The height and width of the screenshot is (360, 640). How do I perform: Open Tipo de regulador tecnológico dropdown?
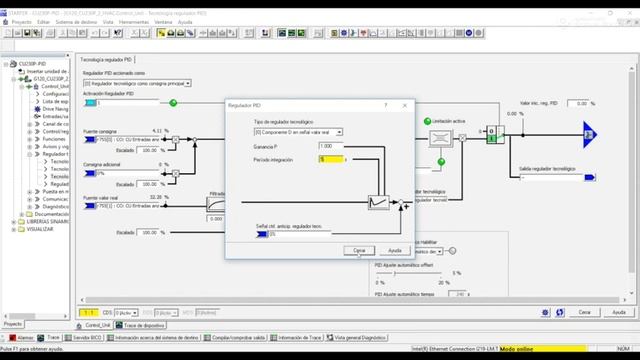tap(339, 132)
